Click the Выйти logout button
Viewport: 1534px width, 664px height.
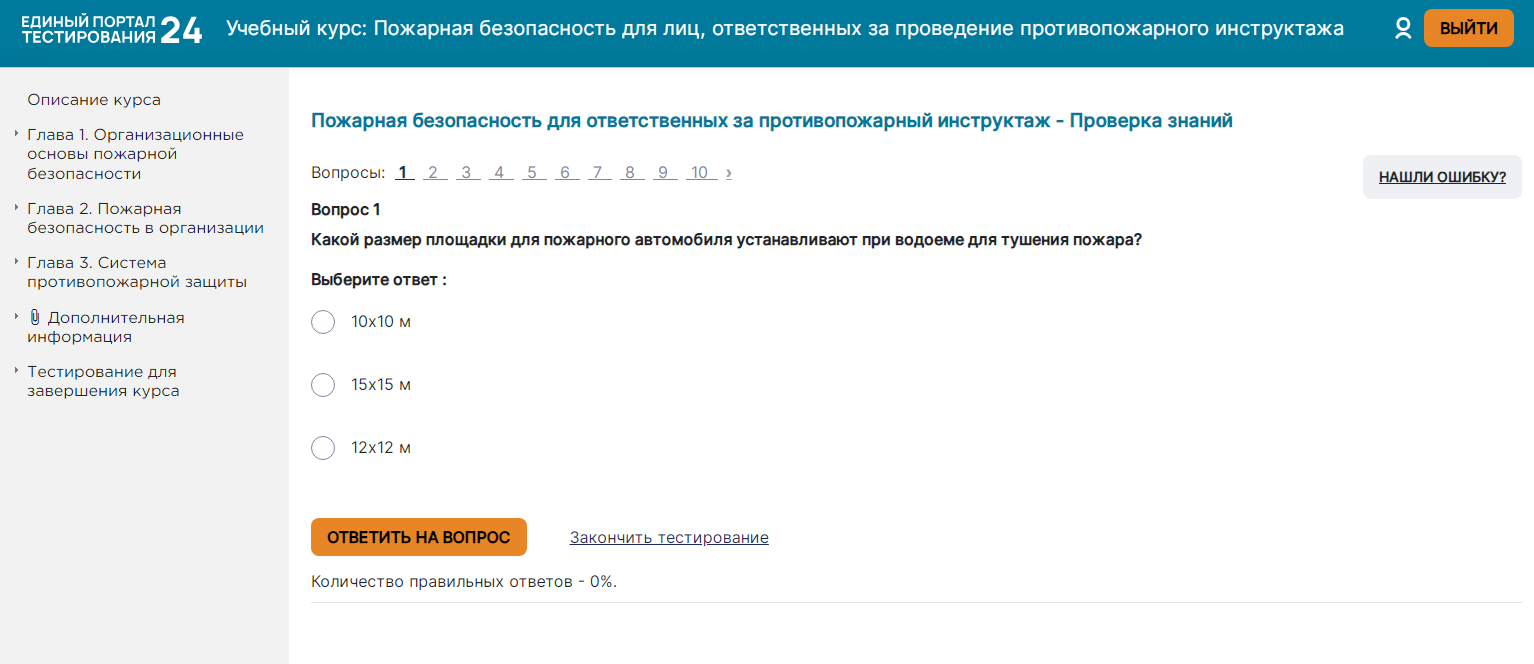(x=1468, y=29)
